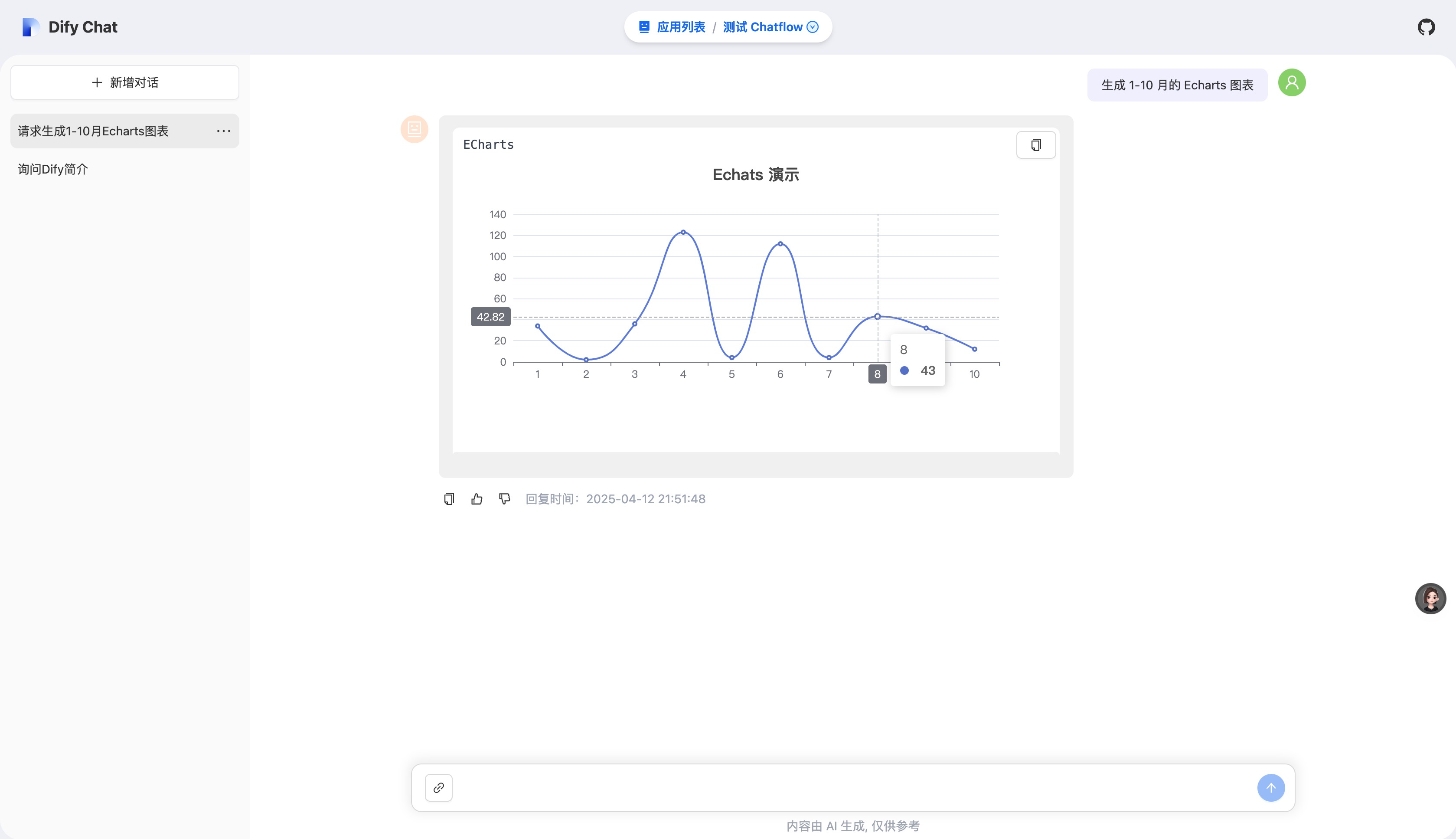
Task: Send a message with the arrow button
Action: tap(1271, 787)
